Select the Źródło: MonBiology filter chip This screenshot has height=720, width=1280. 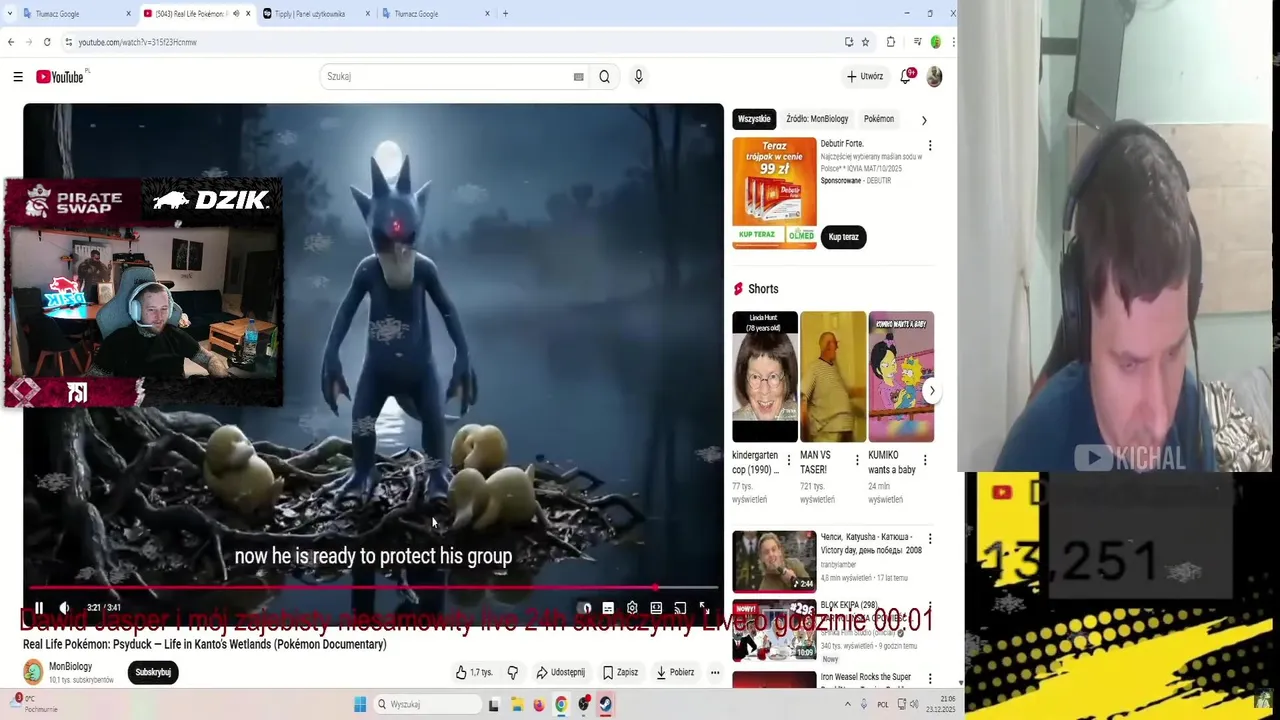pos(817,119)
